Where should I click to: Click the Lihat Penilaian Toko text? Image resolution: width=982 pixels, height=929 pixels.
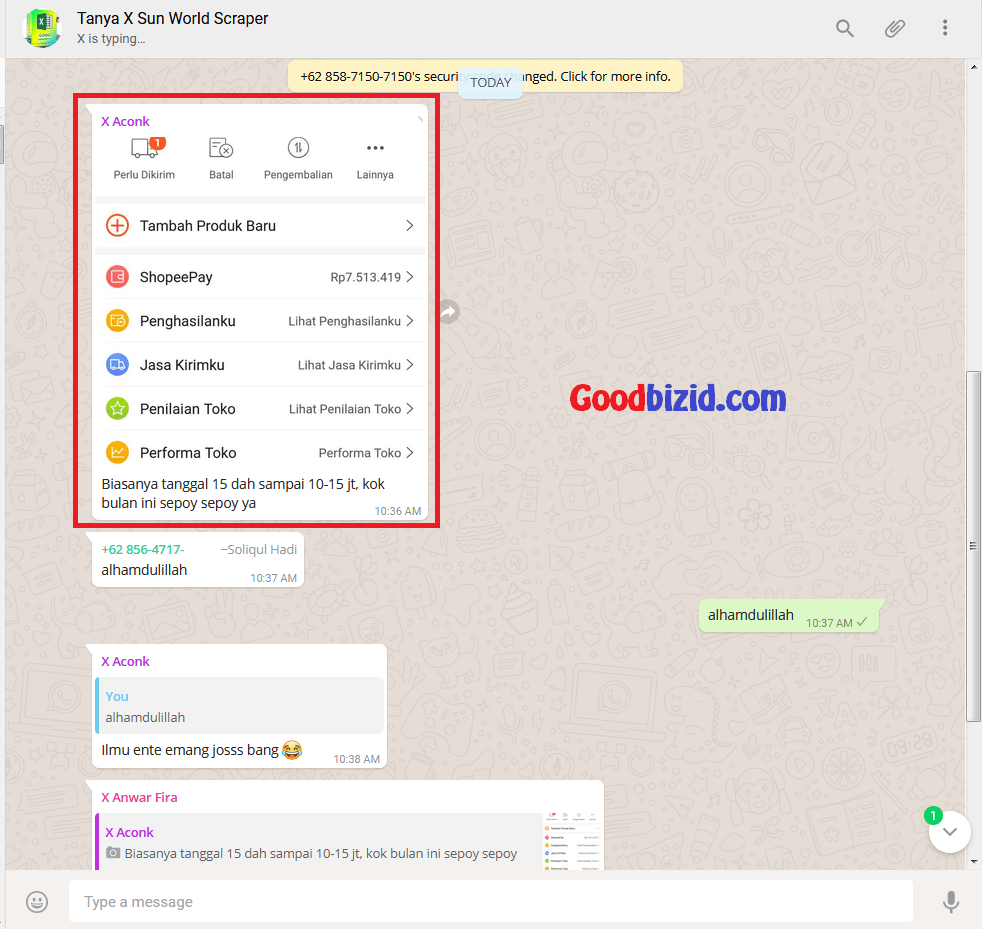tap(344, 409)
